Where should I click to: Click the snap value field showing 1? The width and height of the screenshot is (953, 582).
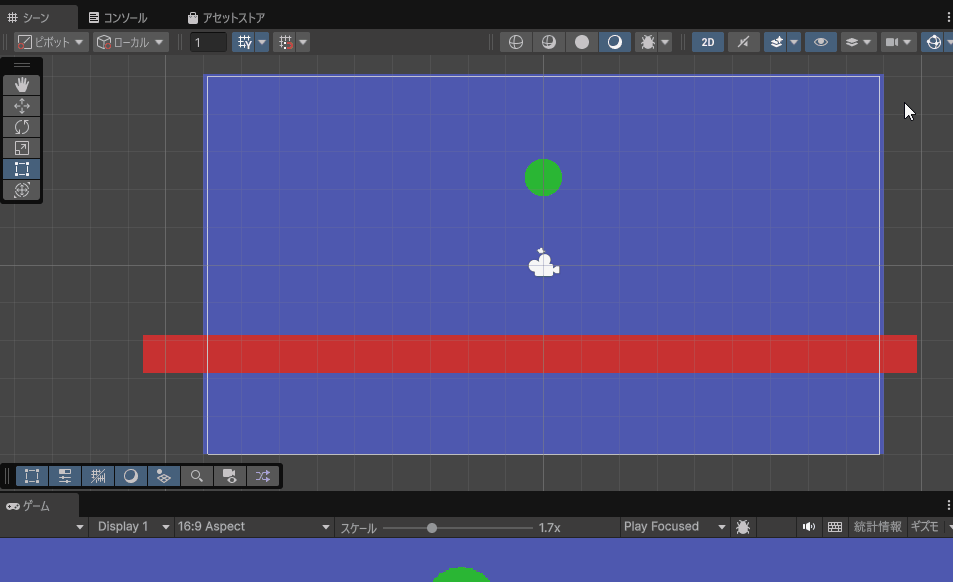208,42
